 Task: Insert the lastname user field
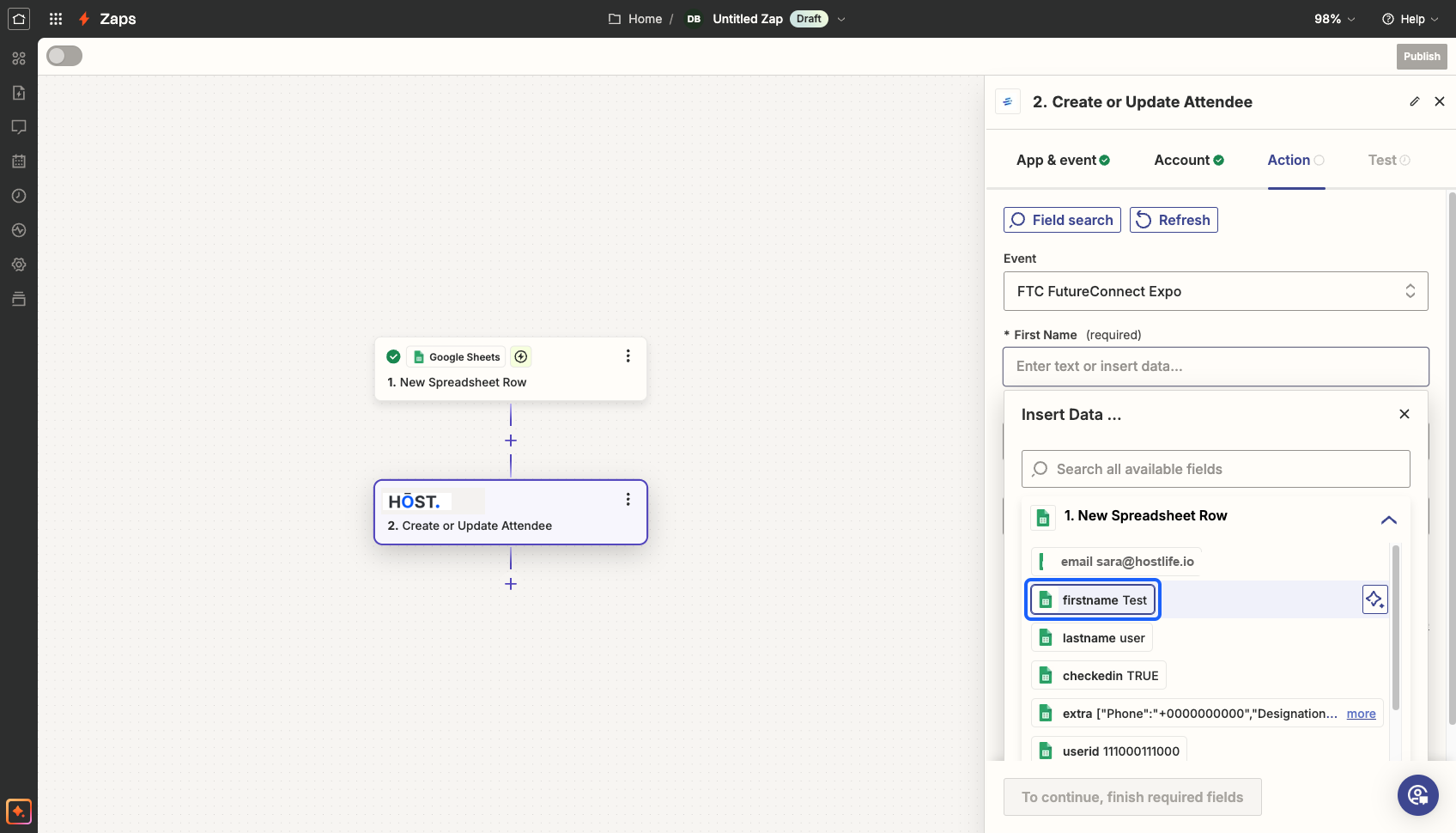tap(1092, 637)
